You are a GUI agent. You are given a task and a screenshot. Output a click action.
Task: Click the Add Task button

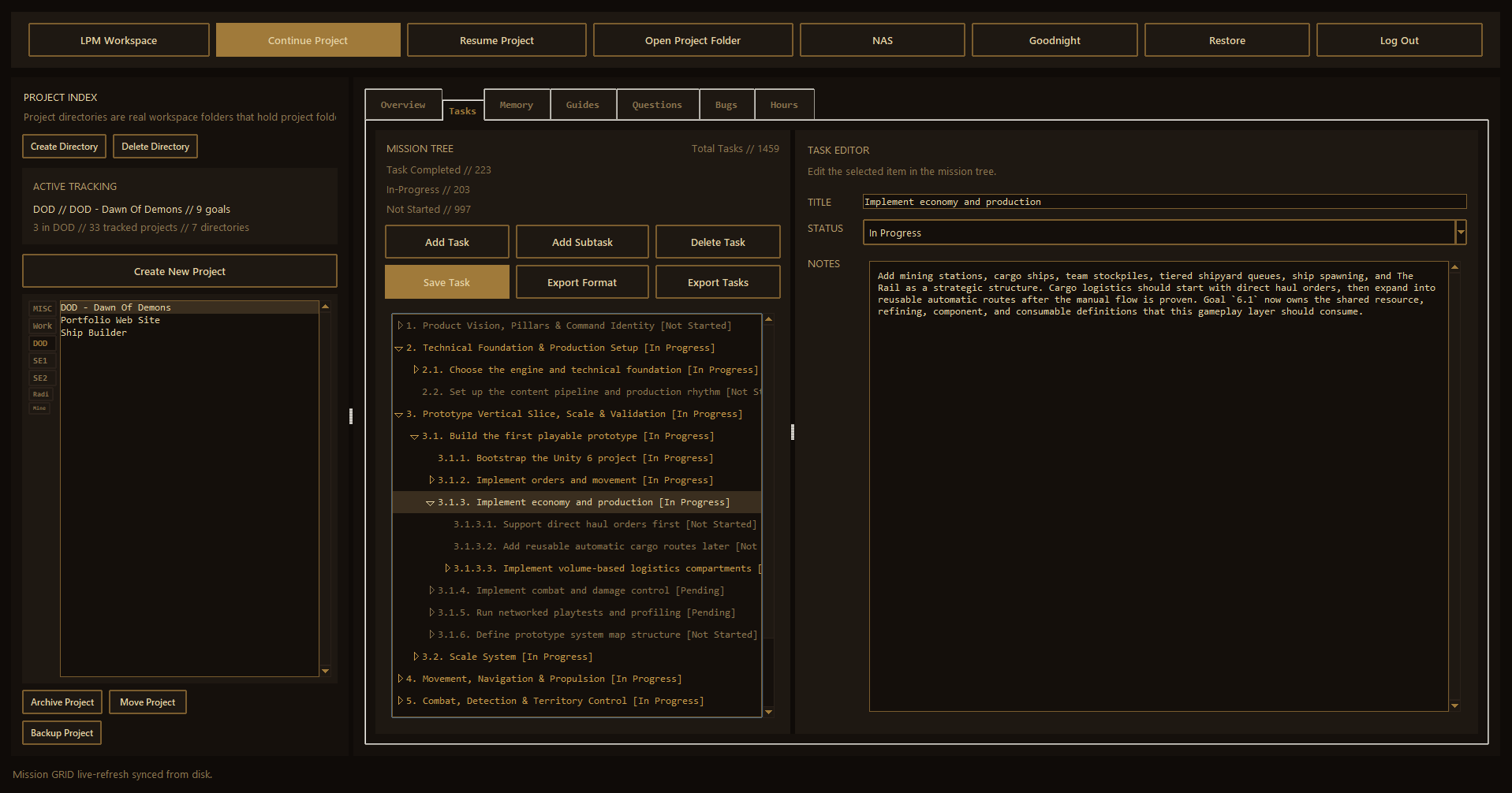[447, 242]
